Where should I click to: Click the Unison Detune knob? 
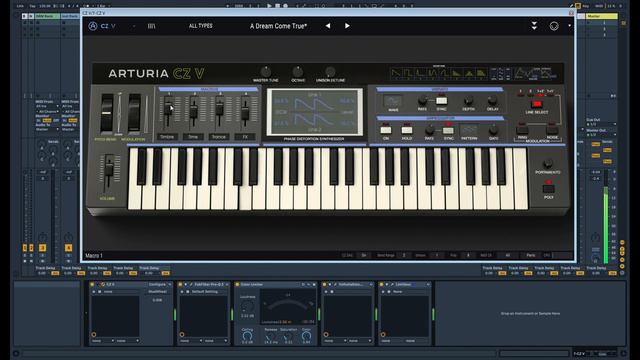330,72
